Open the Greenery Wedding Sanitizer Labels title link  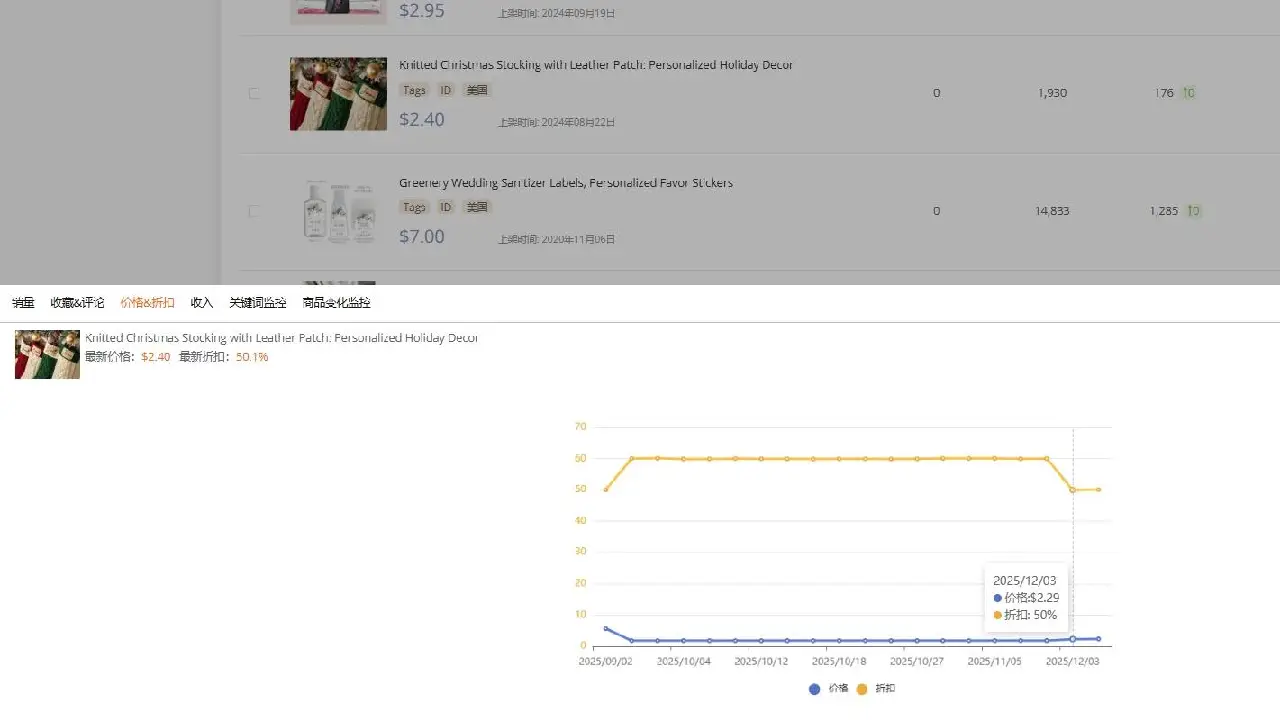click(566, 182)
